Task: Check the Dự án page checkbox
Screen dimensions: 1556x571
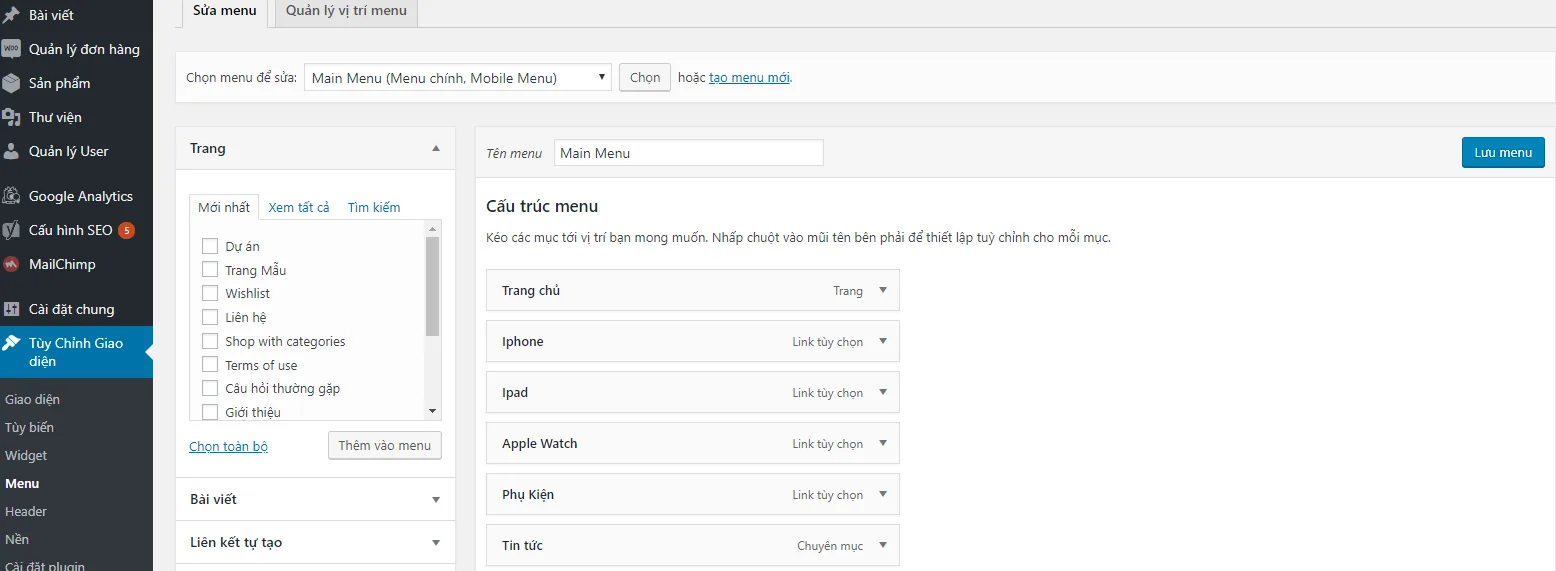Action: 210,246
